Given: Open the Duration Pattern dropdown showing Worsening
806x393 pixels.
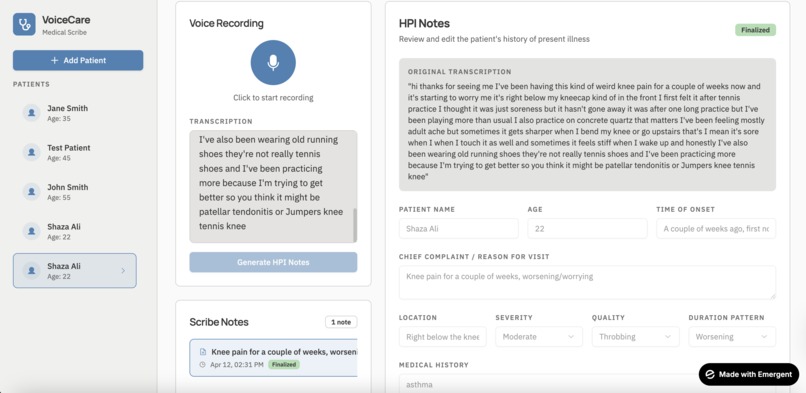Looking at the screenshot, I should pyautogui.click(x=732, y=337).
